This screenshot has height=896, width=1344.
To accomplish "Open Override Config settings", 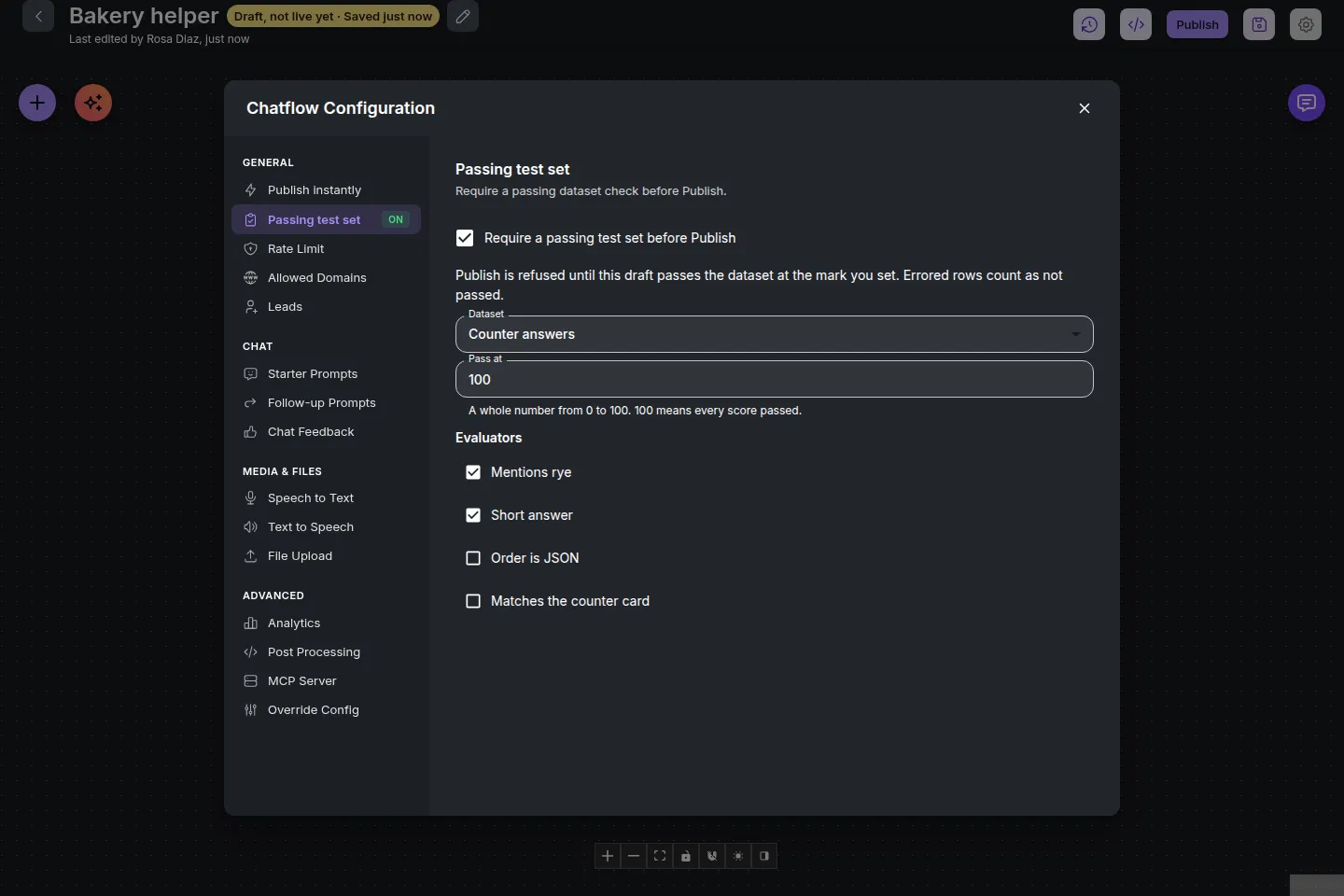I will click(x=326, y=710).
